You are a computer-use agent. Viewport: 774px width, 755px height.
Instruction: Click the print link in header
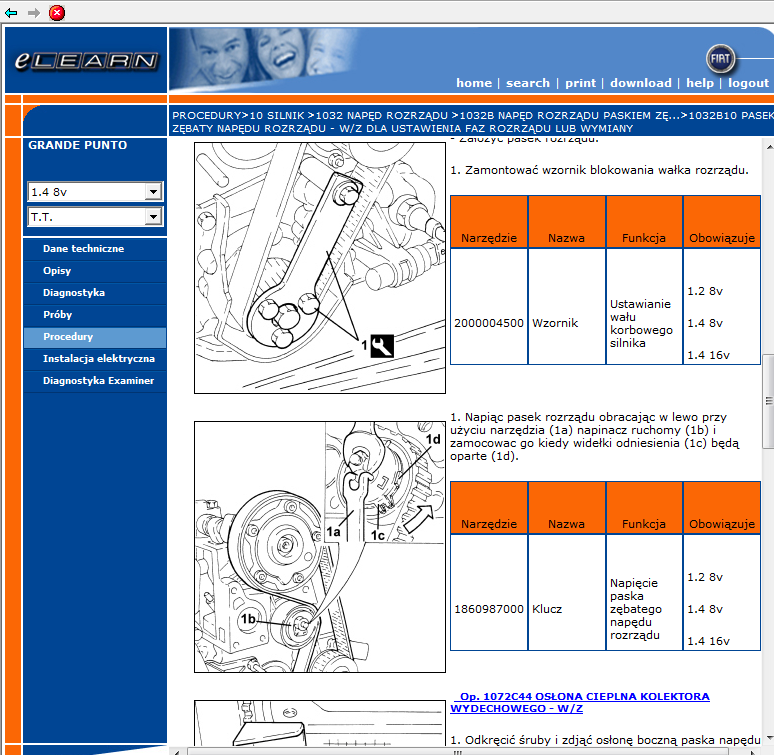pyautogui.click(x=580, y=83)
